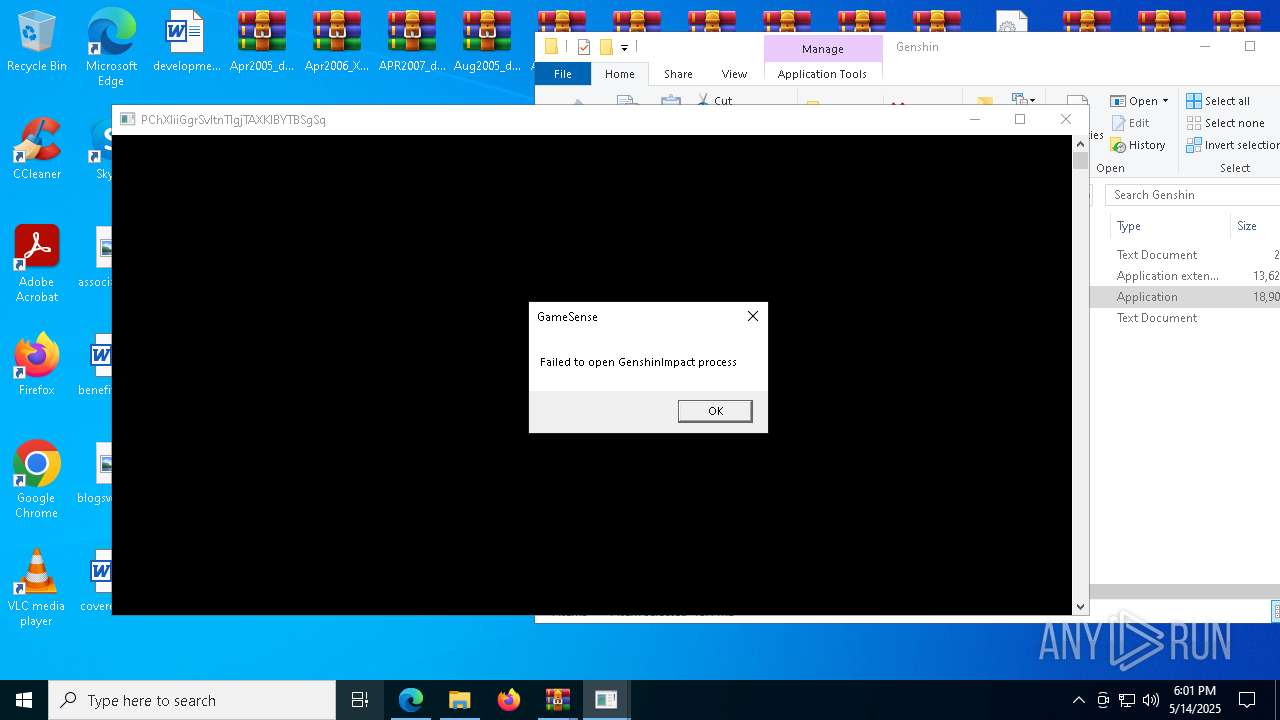Open the Windows Start menu
The height and width of the screenshot is (720, 1280).
click(x=24, y=700)
